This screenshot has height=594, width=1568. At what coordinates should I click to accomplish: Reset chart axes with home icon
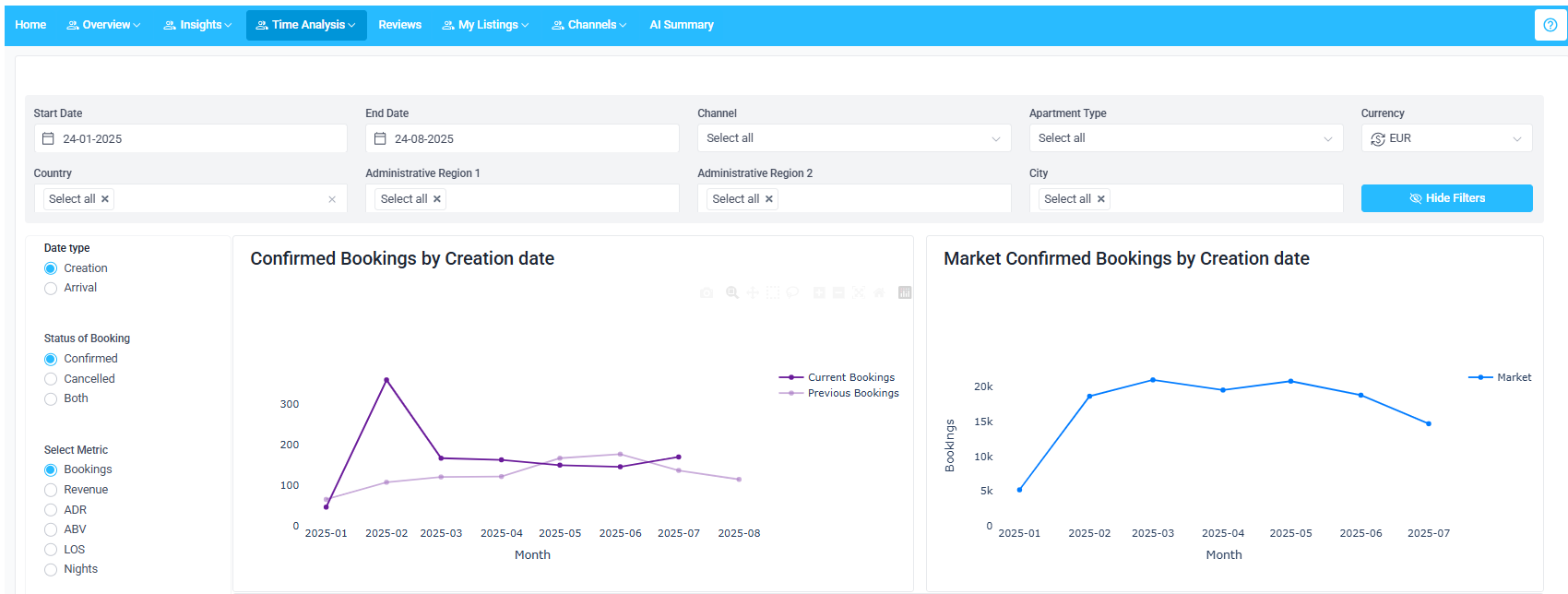coord(879,292)
